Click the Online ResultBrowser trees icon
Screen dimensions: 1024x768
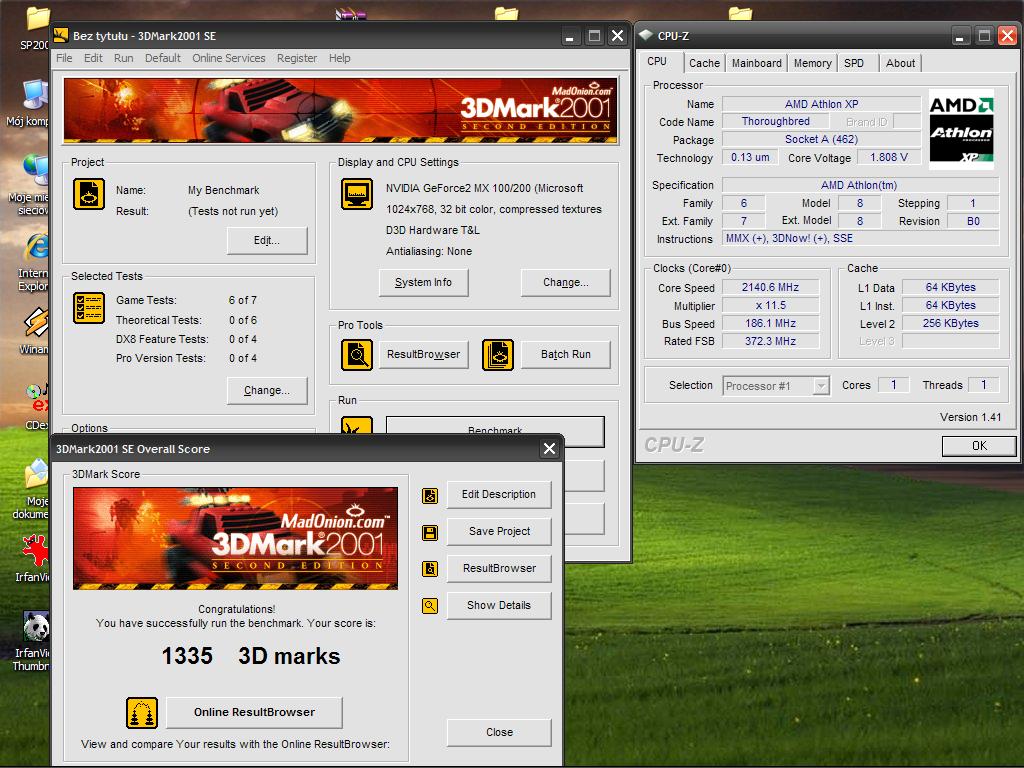142,712
